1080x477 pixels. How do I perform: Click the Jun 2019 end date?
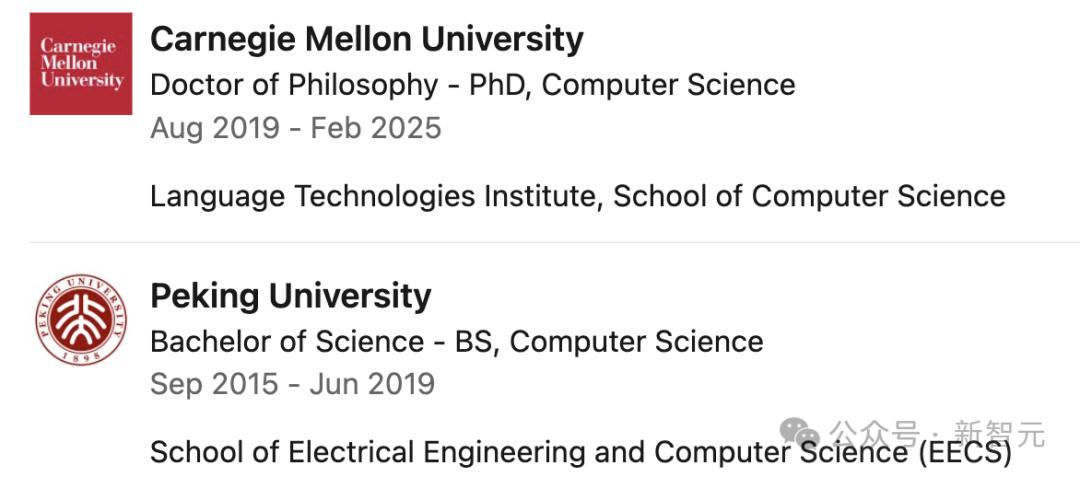[x=373, y=384]
